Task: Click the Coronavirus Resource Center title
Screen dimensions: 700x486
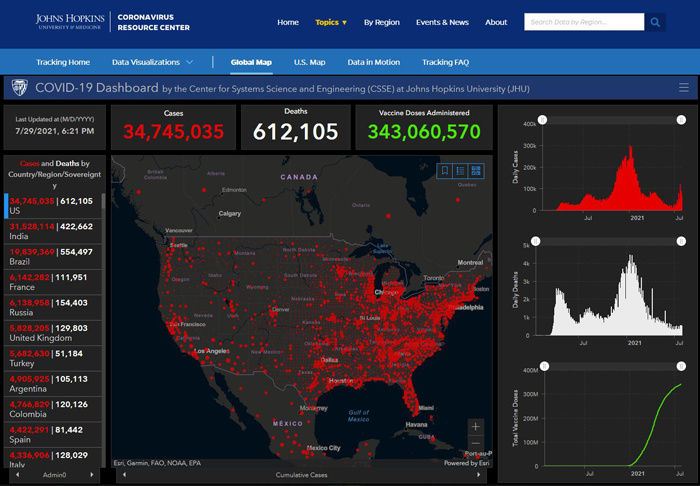Action: pos(154,22)
